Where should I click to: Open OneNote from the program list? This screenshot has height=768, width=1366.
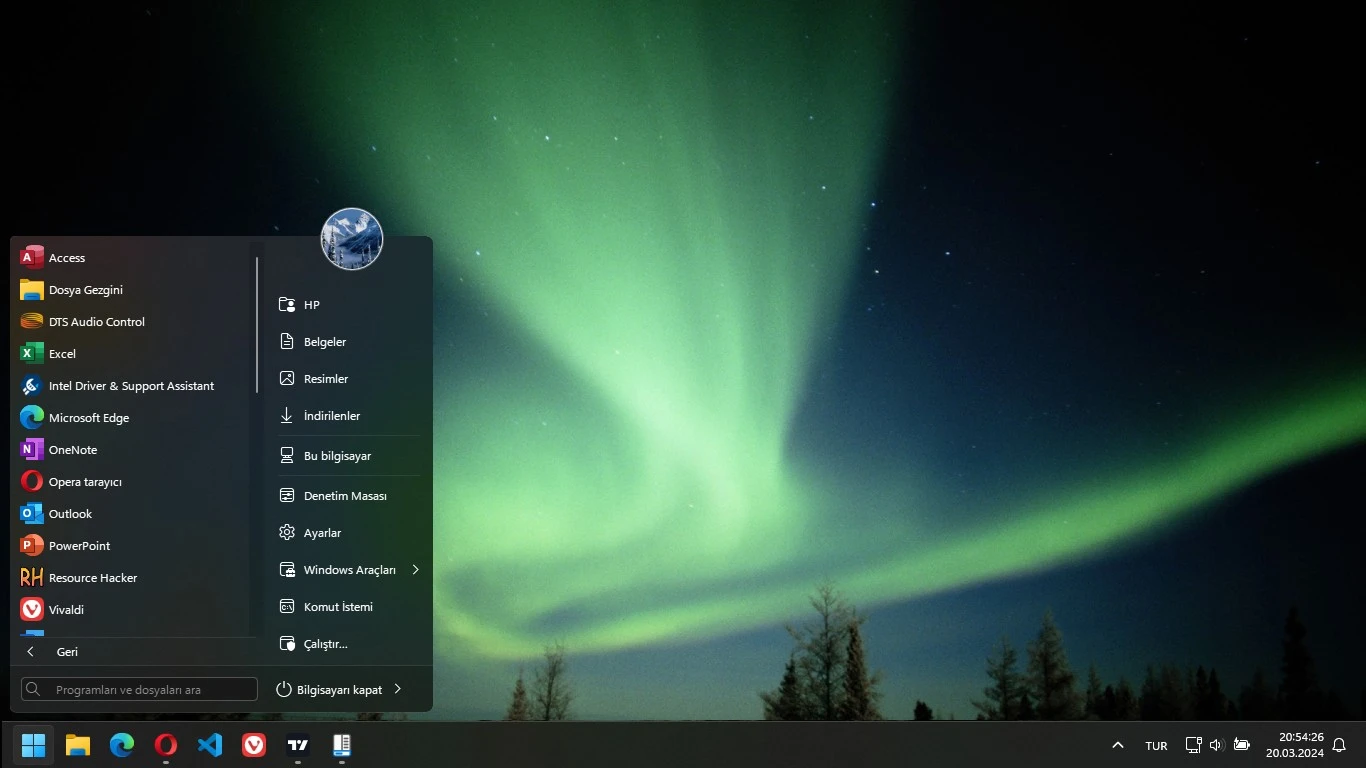click(x=132, y=450)
